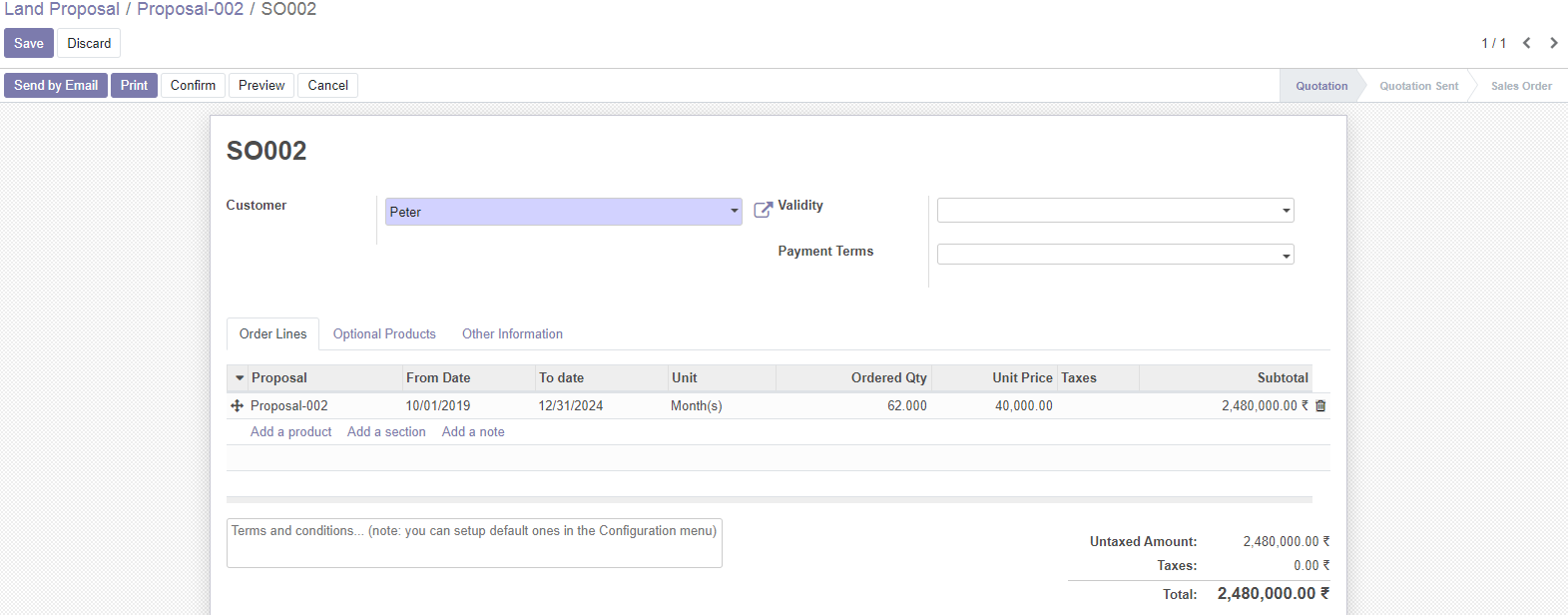Go to the next record arrow
The width and height of the screenshot is (1568, 615).
[1553, 43]
